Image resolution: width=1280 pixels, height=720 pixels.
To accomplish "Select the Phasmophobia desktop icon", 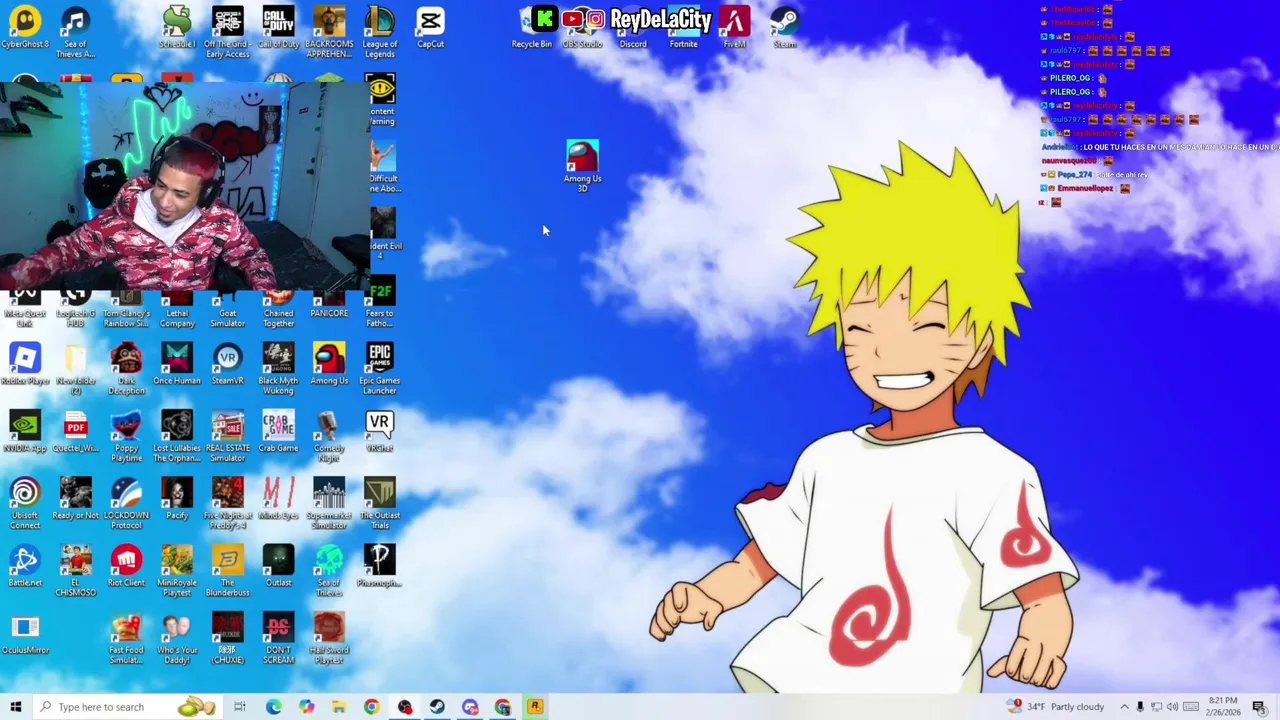I will tap(380, 566).
